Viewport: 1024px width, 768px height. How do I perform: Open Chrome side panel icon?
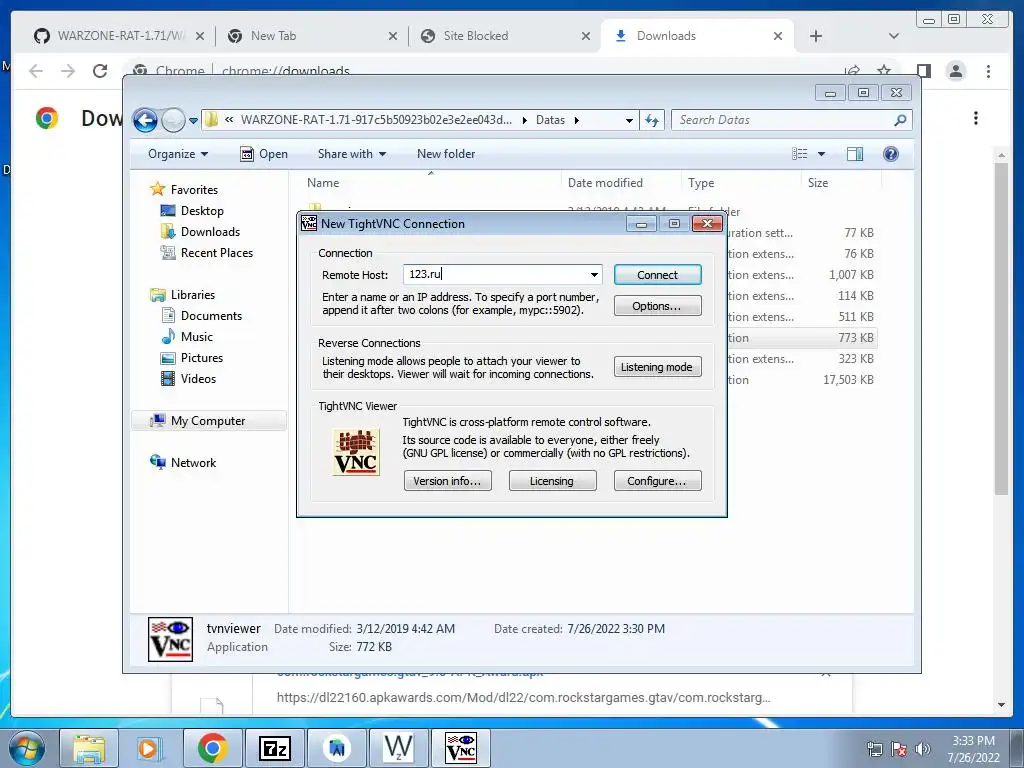point(923,71)
